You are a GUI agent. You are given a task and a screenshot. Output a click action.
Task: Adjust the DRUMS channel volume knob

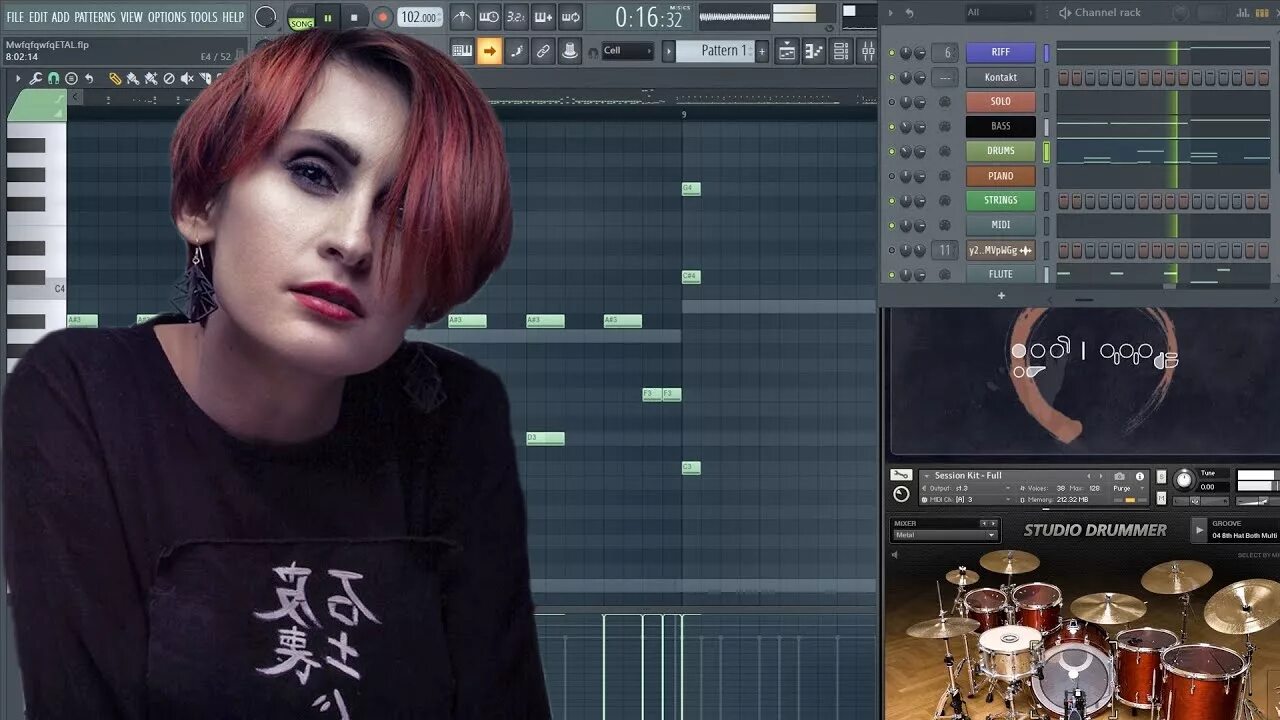pyautogui.click(x=920, y=151)
